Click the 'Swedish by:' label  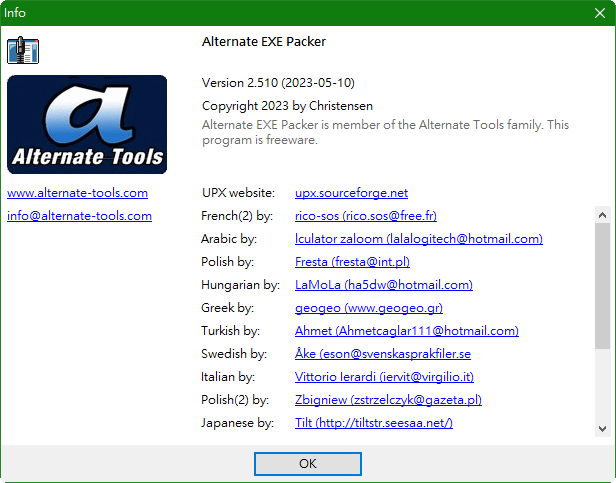pyautogui.click(x=234, y=354)
